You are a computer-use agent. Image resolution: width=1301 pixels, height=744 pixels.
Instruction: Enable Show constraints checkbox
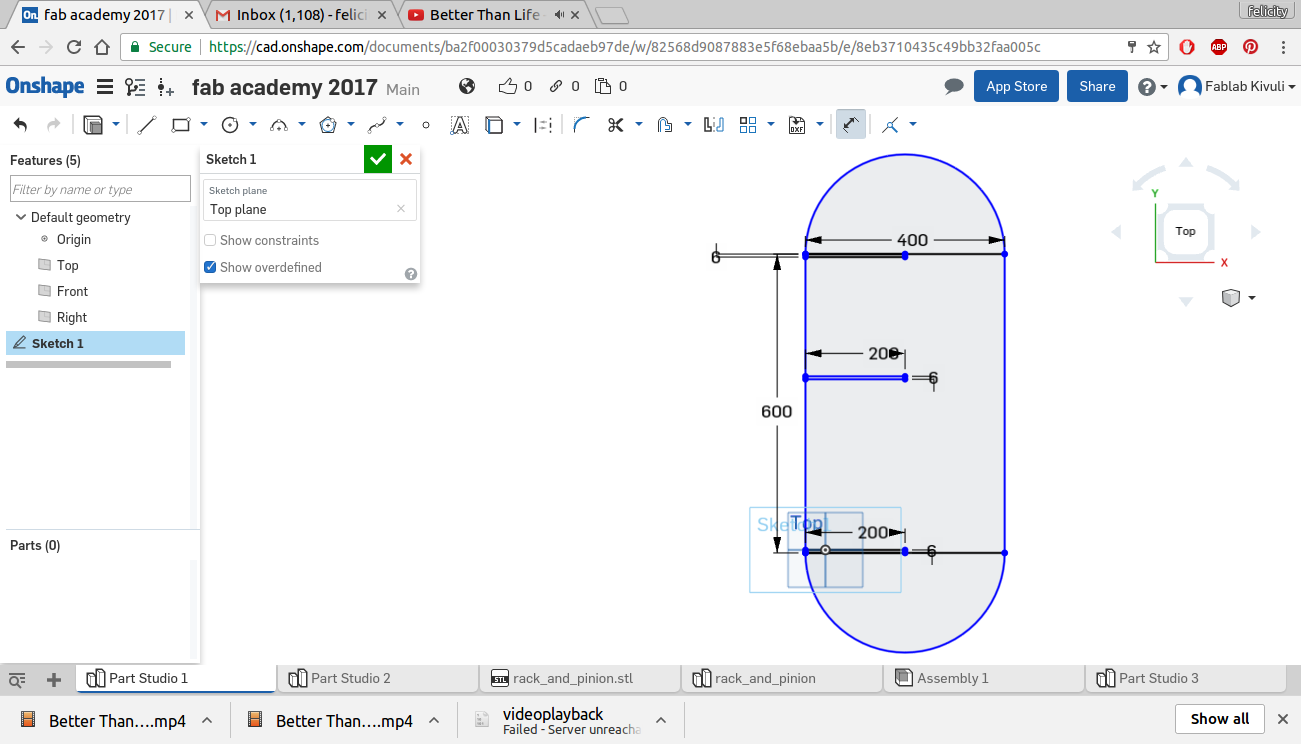(x=210, y=240)
